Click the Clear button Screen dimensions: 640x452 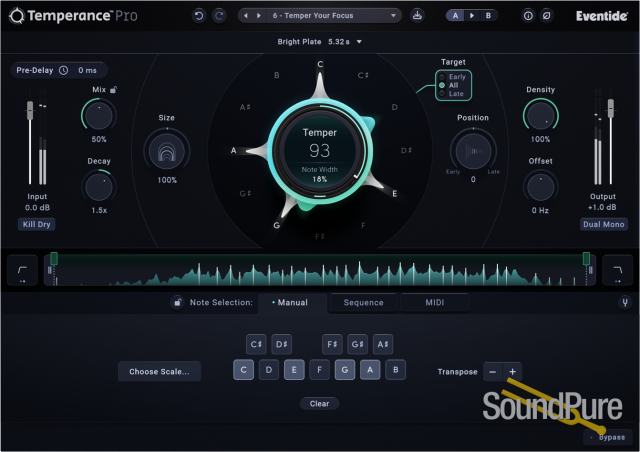pos(319,404)
